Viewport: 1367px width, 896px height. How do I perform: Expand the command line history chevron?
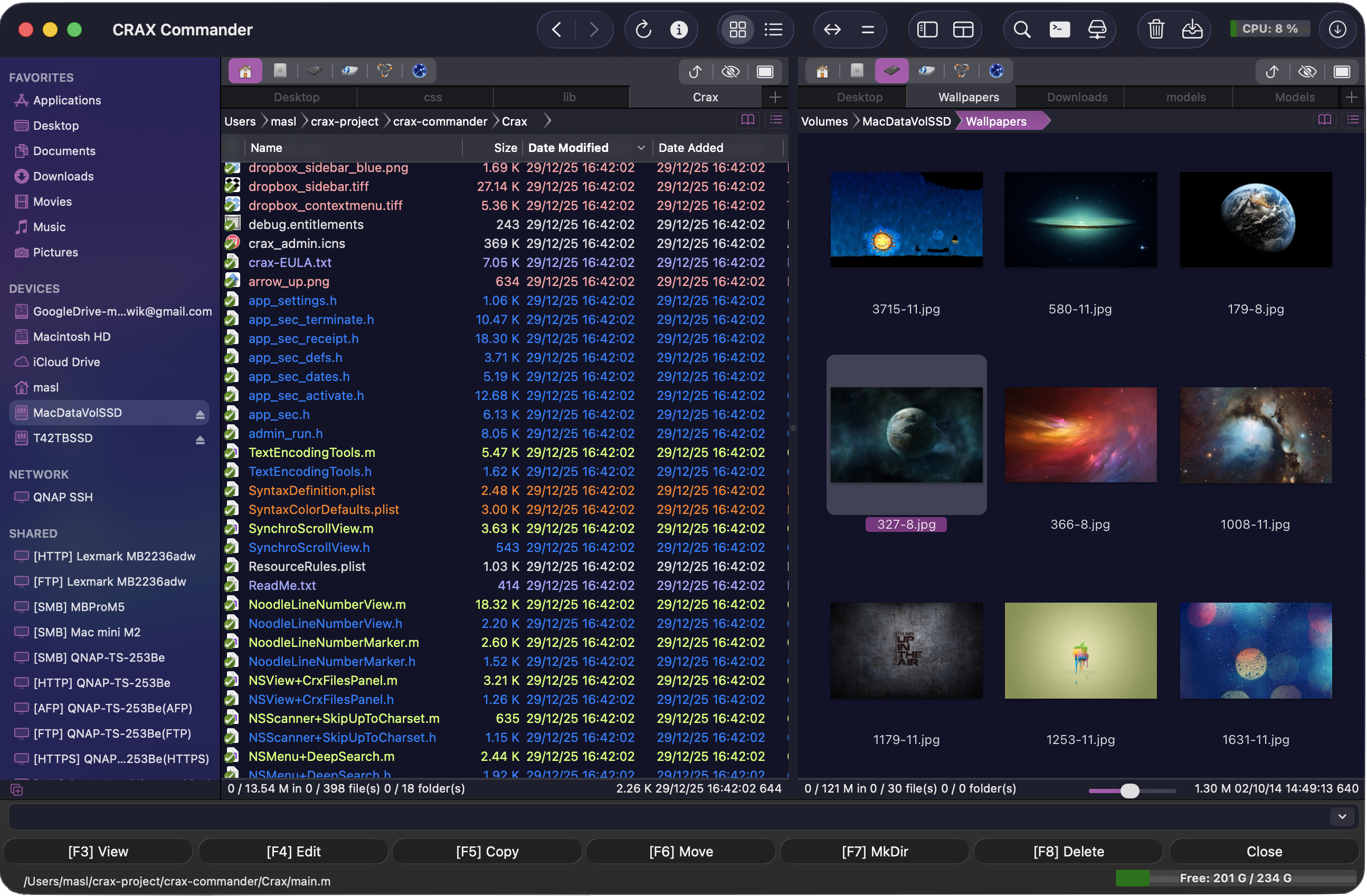point(1342,816)
